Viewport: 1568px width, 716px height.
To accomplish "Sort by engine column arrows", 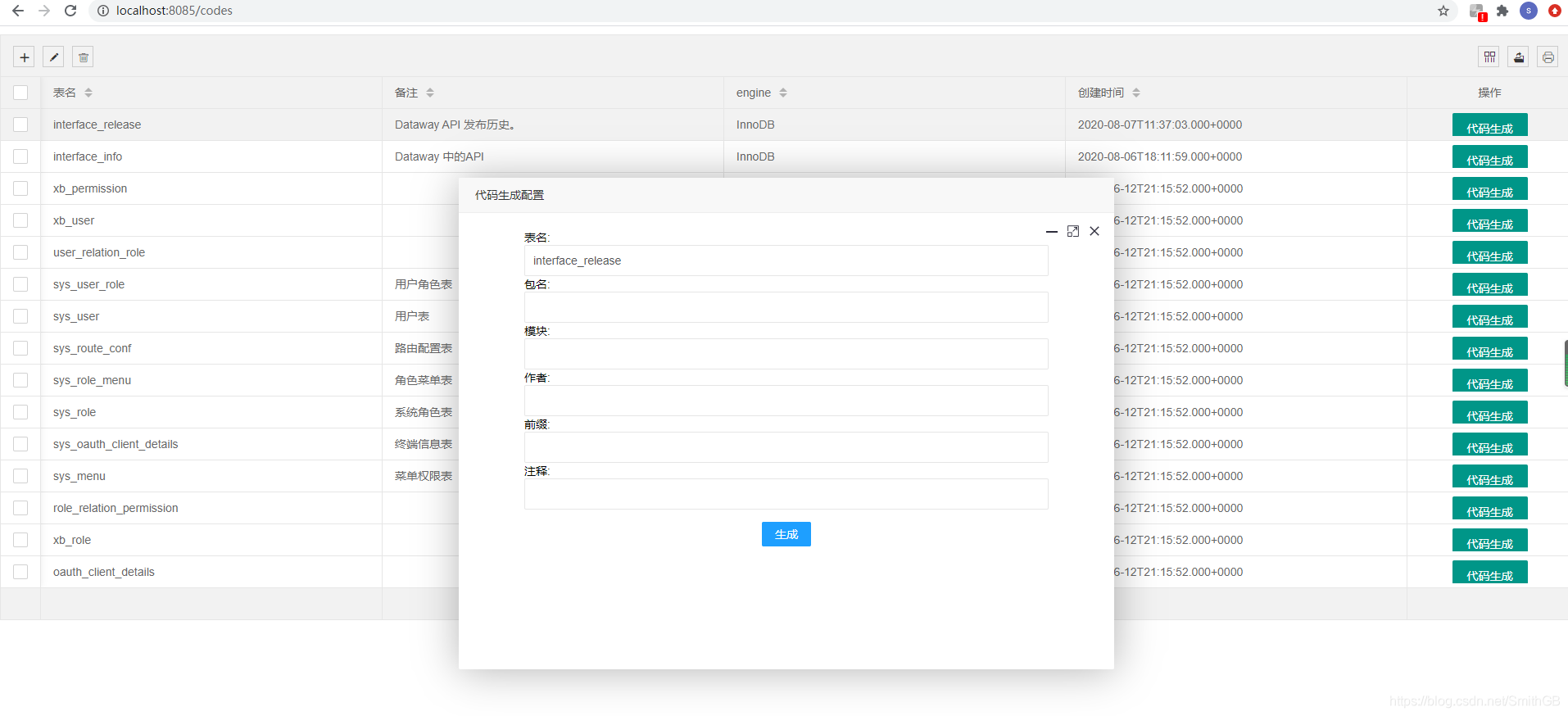I will click(783, 93).
